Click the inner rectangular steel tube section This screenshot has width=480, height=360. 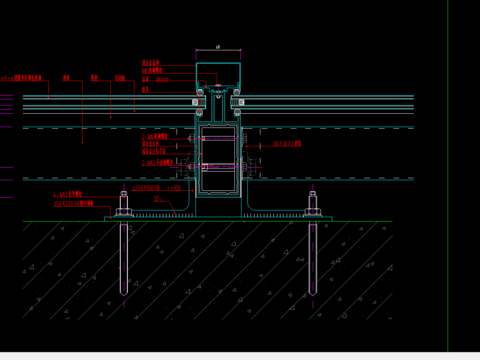point(218,160)
